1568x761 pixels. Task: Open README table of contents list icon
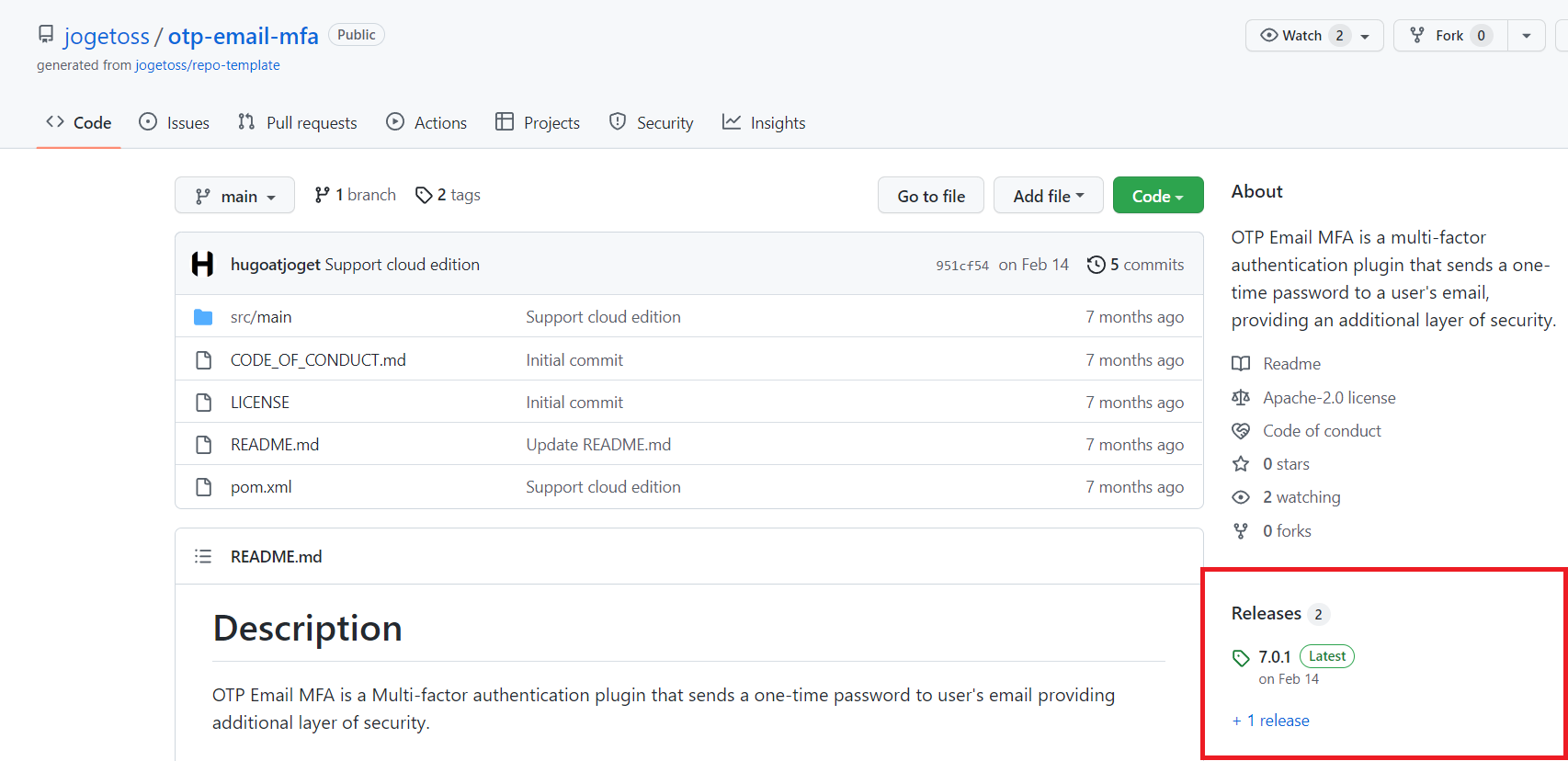pyautogui.click(x=203, y=557)
